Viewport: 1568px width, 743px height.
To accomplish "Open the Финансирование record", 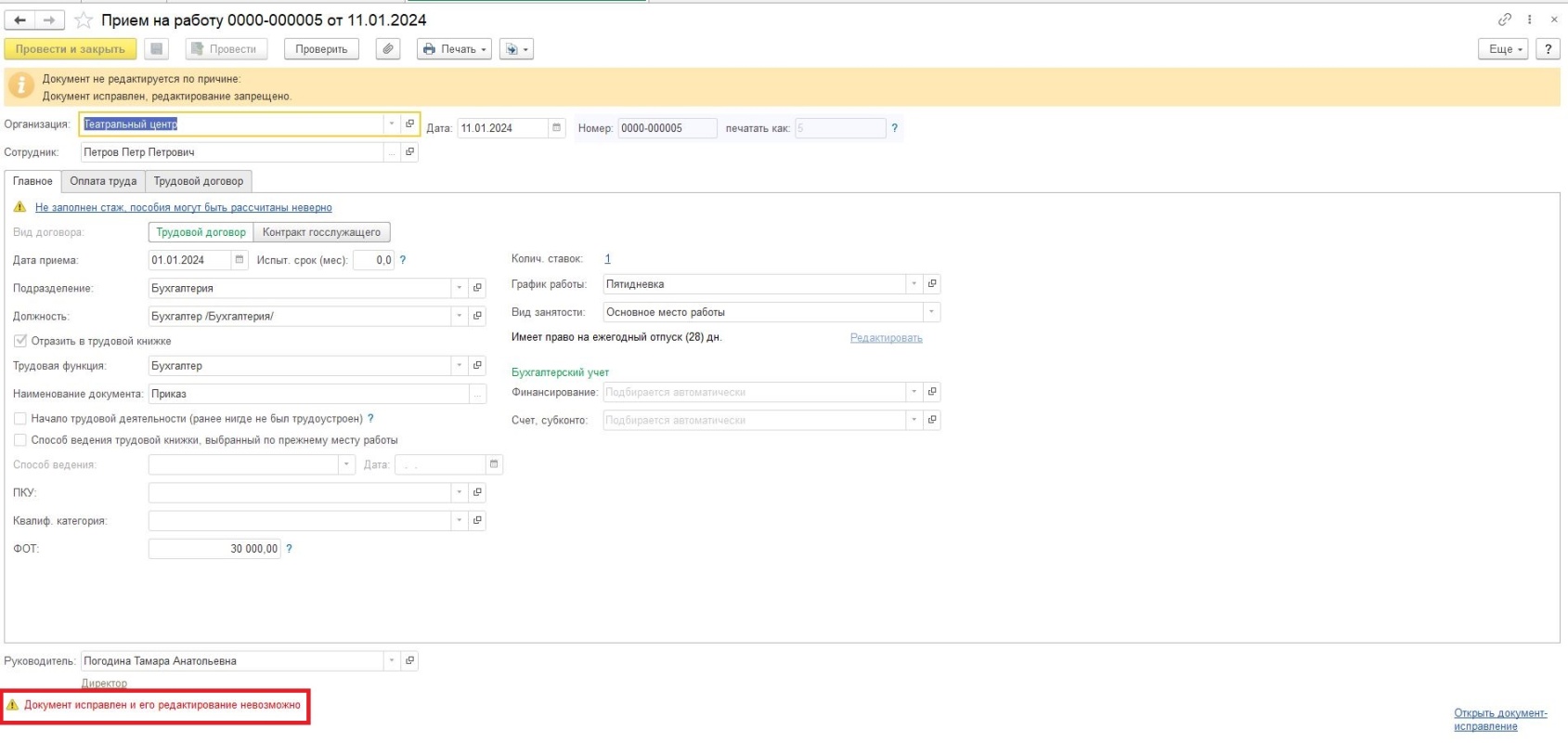I will tap(932, 392).
